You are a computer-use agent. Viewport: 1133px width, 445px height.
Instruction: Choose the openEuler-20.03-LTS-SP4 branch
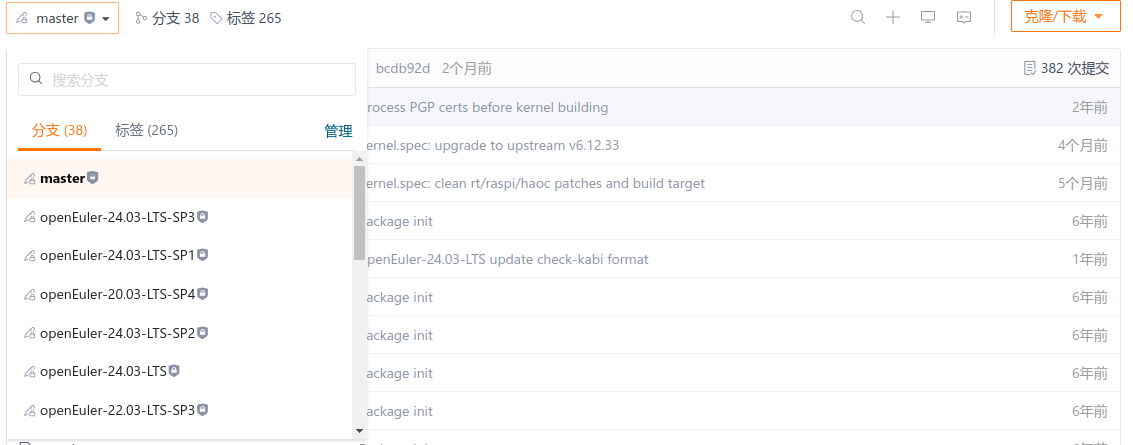coord(117,294)
